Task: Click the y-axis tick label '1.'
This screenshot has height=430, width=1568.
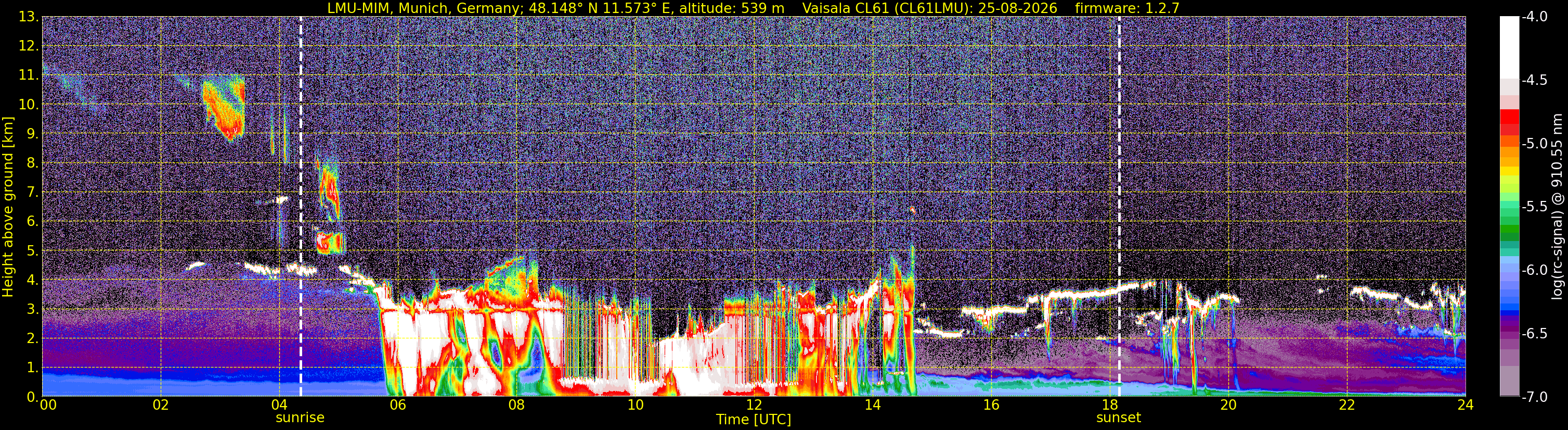Action: [x=33, y=368]
